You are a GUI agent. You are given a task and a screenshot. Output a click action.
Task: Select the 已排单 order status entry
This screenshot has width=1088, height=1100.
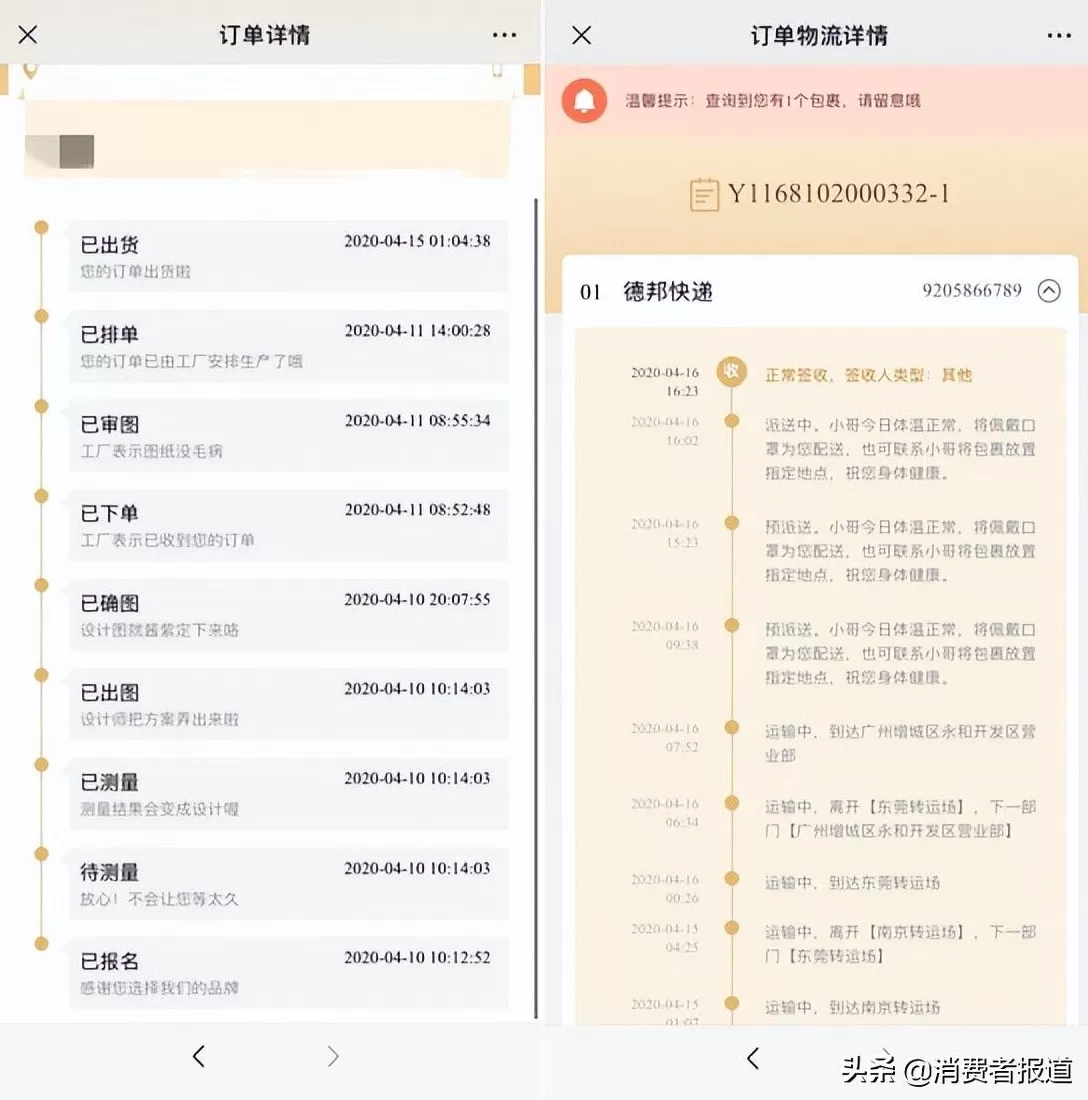(287, 345)
